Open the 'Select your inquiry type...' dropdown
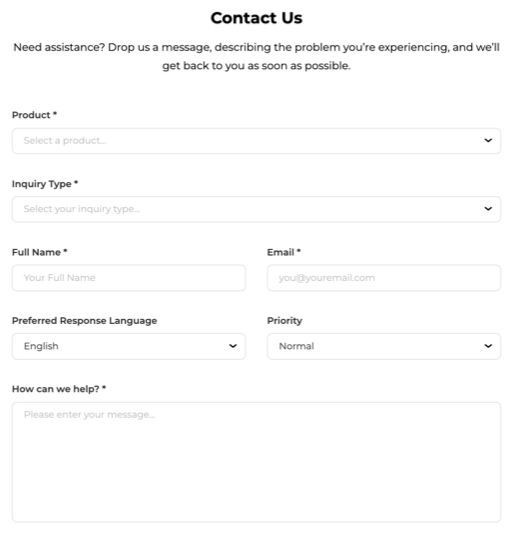Screen dimensions: 521x535 pyautogui.click(x=256, y=209)
